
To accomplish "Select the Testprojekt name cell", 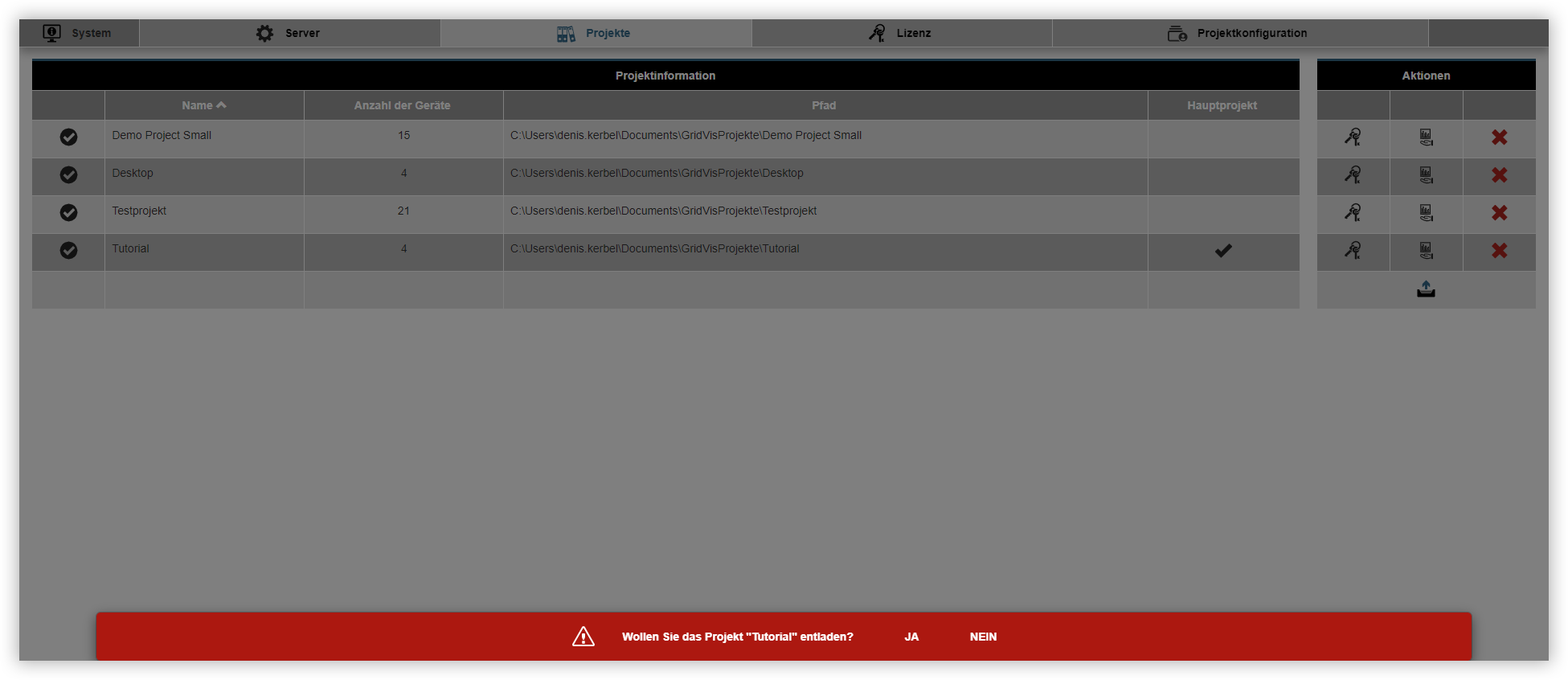I will [x=204, y=214].
